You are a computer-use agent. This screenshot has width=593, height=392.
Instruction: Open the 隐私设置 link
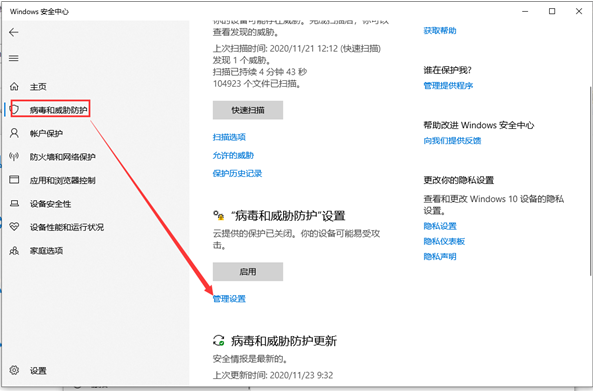click(440, 226)
